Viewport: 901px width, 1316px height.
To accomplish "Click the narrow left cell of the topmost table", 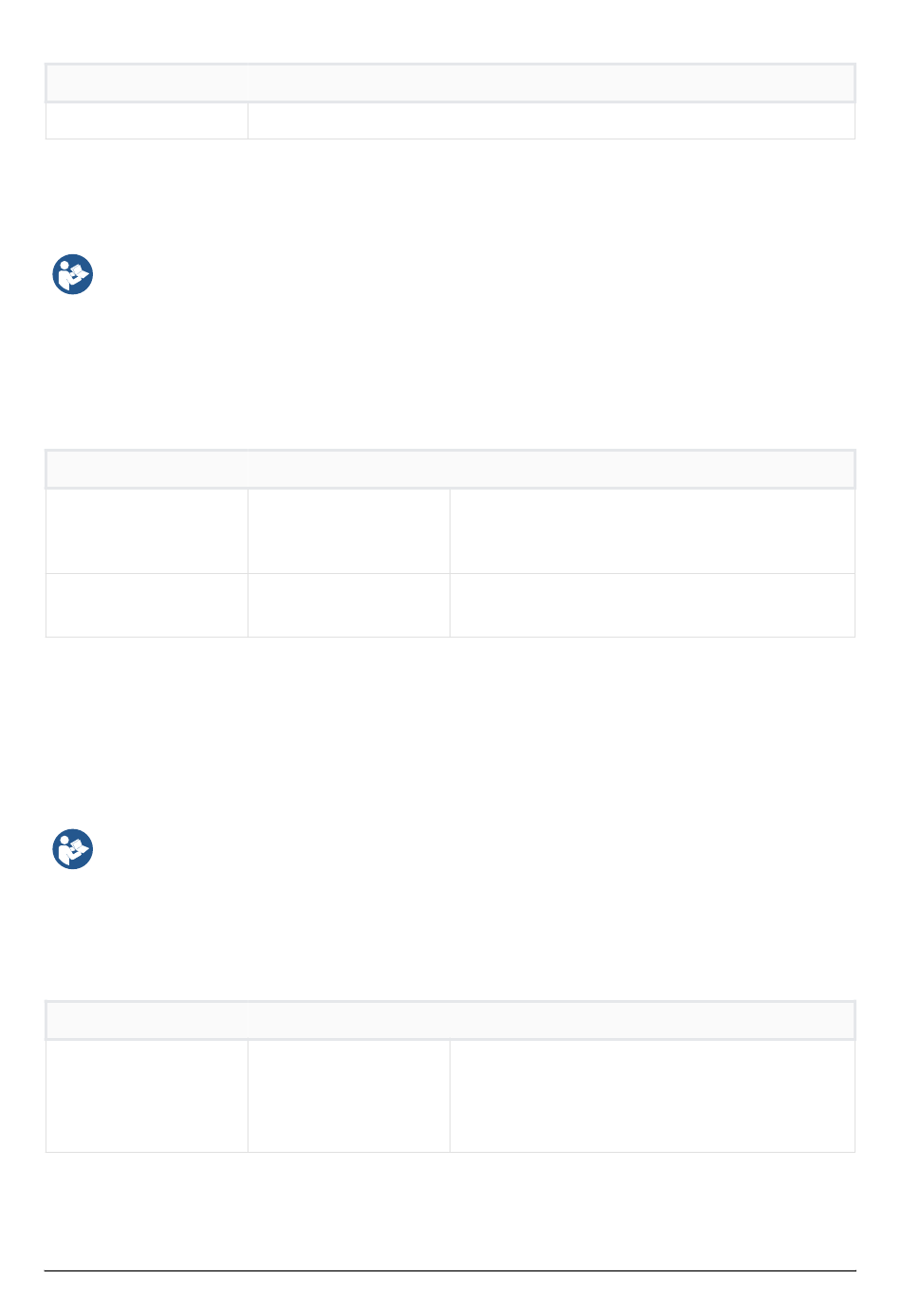I will click(147, 120).
